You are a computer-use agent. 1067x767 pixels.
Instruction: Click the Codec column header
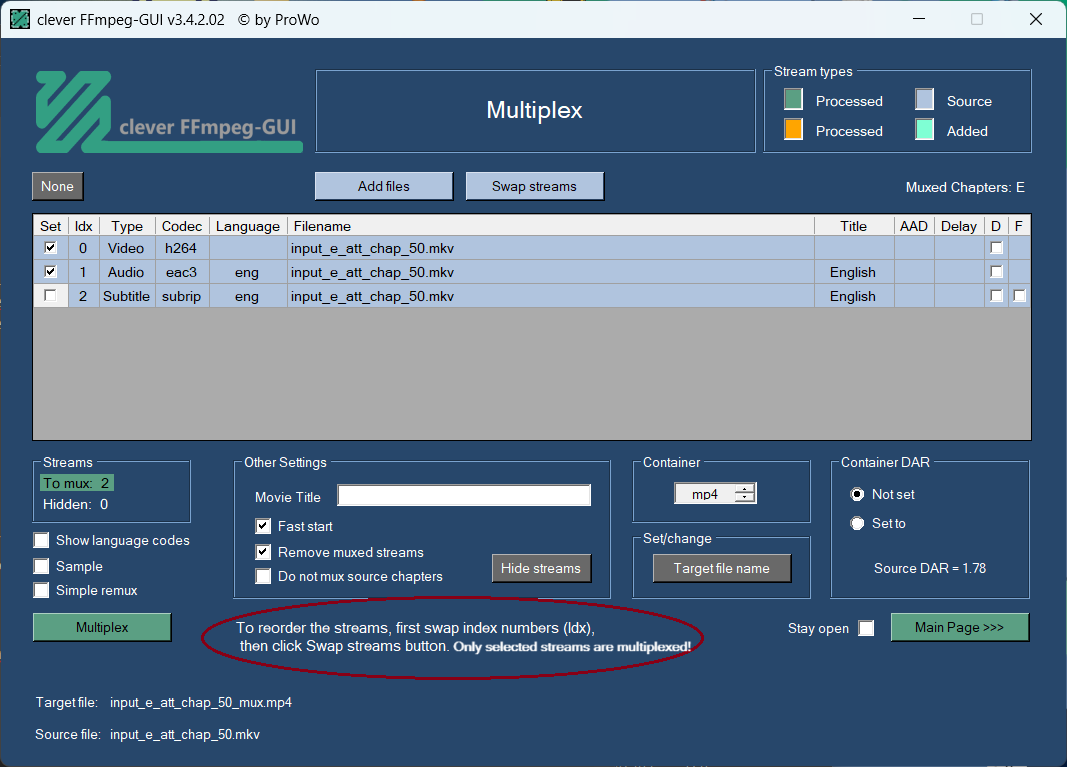tap(182, 226)
